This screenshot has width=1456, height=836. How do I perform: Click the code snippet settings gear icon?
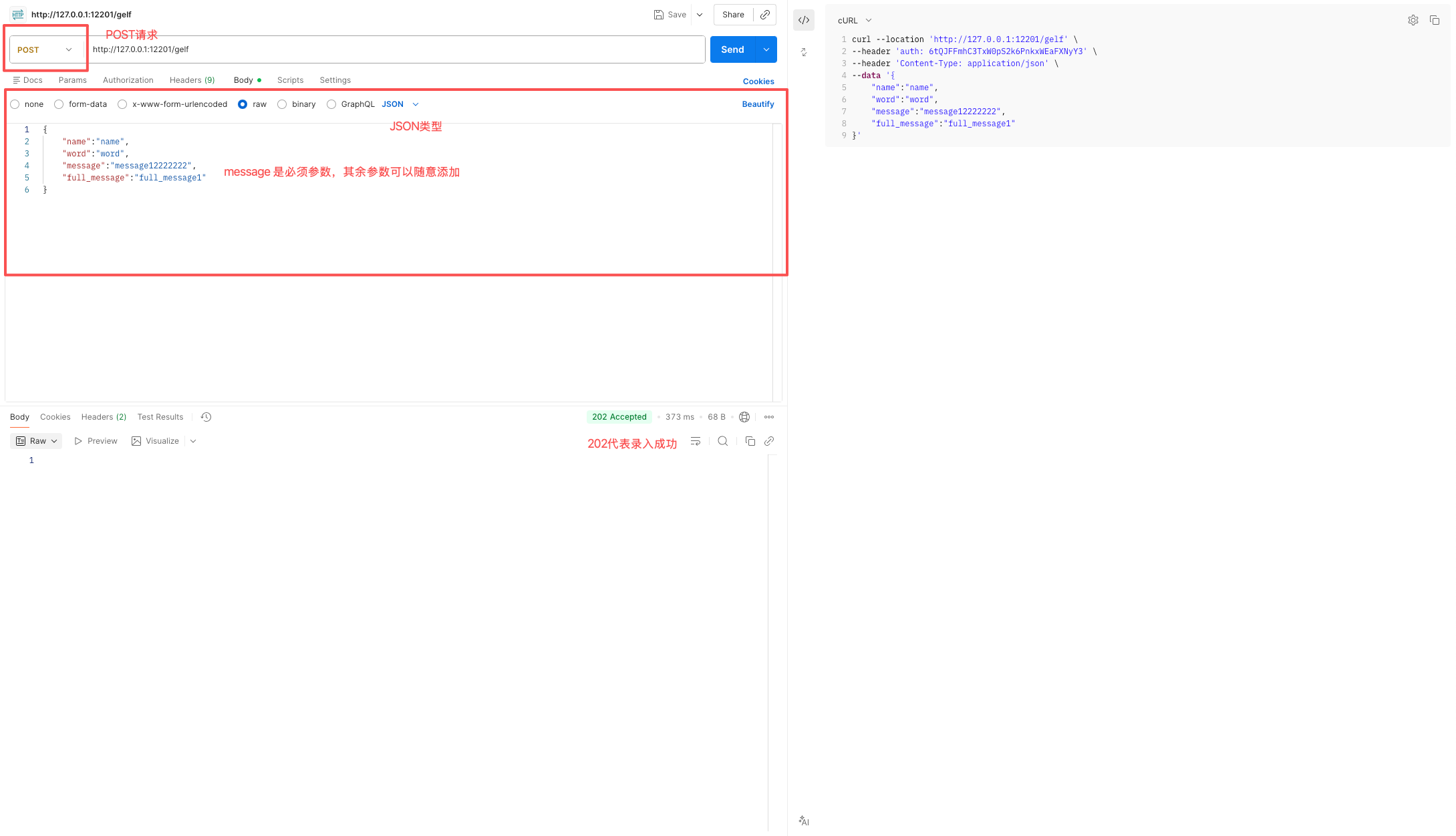point(1413,20)
